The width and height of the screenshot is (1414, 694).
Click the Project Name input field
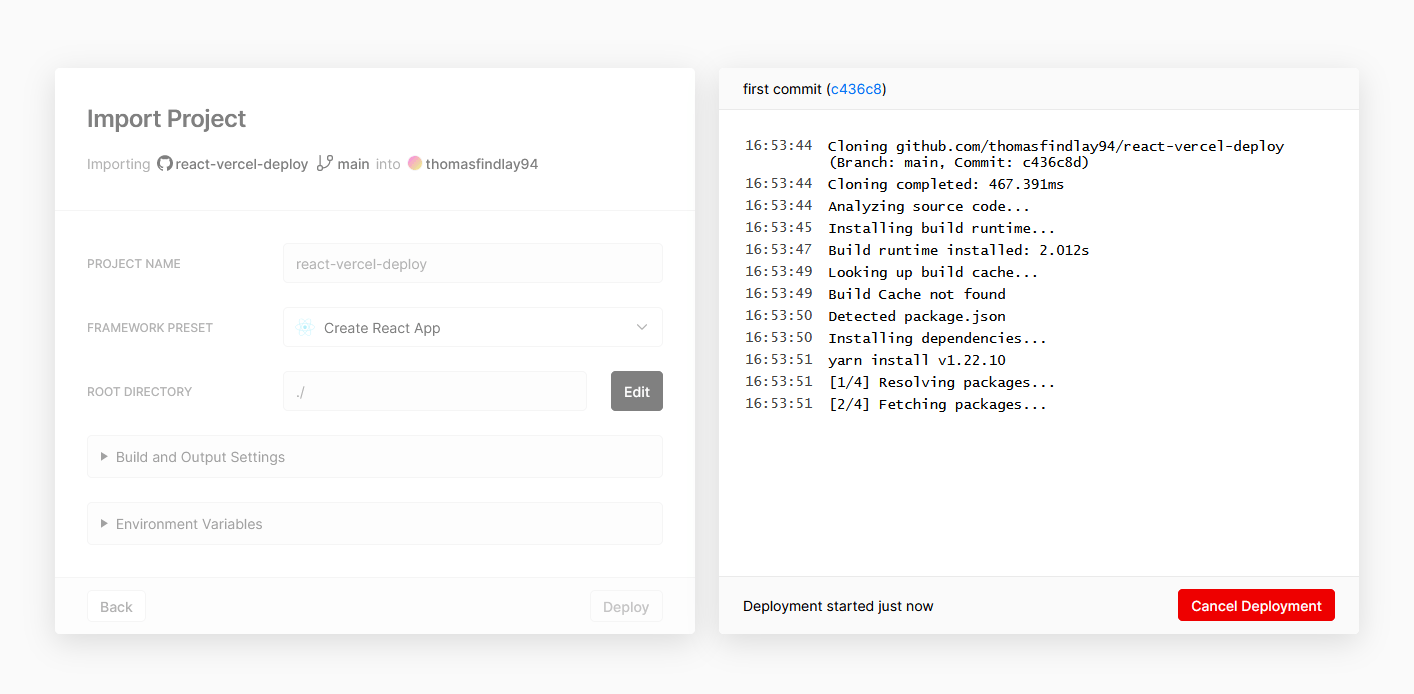click(473, 264)
